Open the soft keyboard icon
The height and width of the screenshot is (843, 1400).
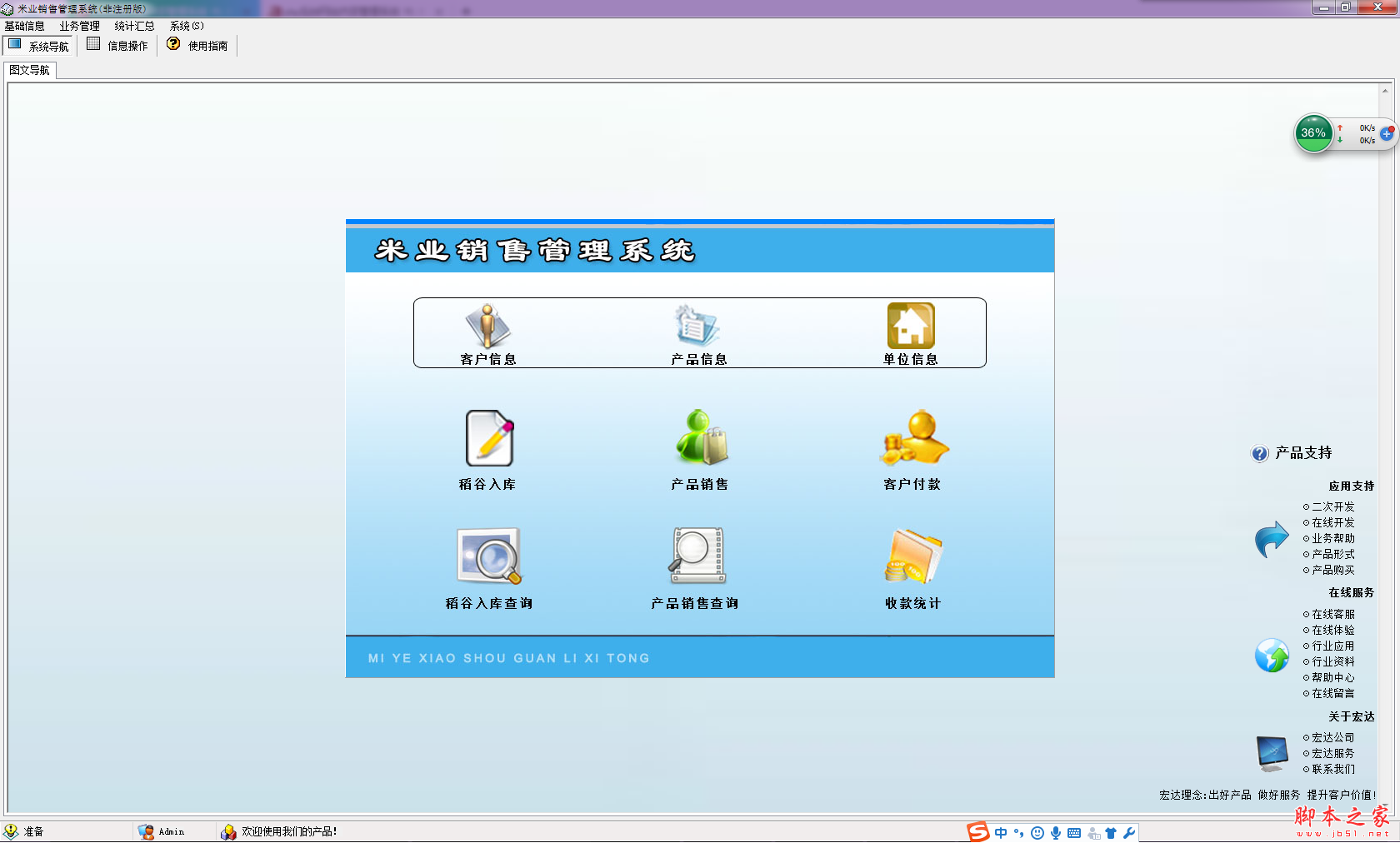1074,833
